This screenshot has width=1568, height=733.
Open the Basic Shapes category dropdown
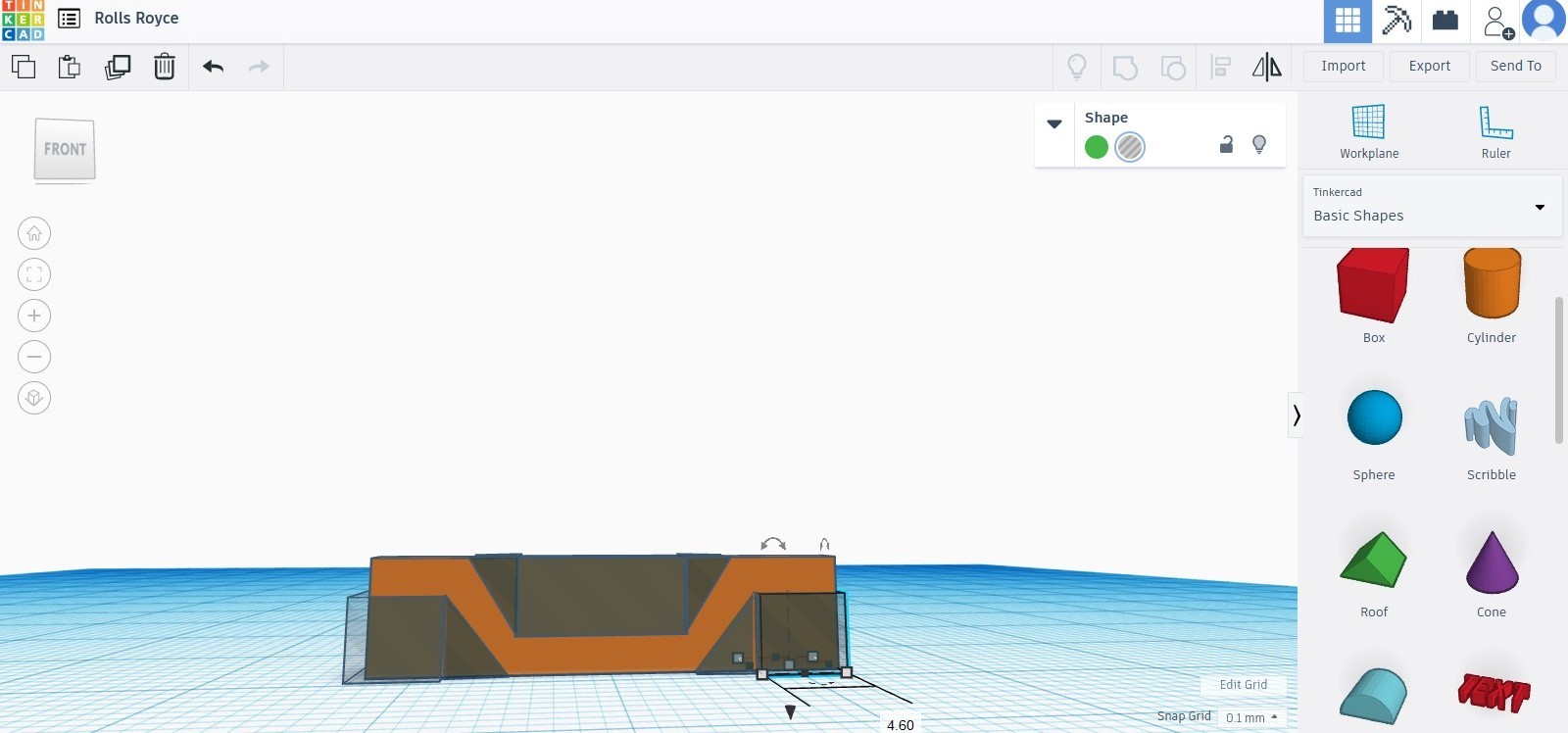click(1432, 206)
